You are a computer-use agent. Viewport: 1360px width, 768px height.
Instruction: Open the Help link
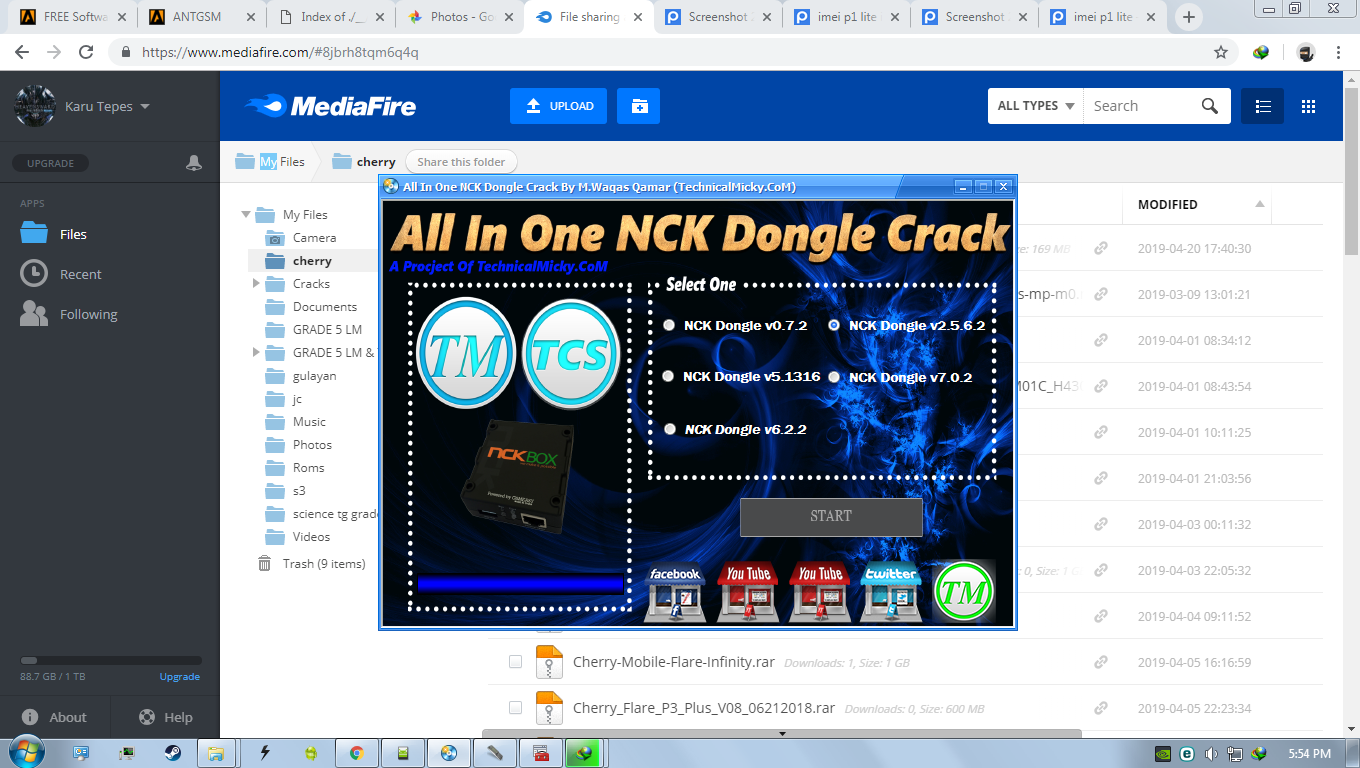(x=165, y=717)
